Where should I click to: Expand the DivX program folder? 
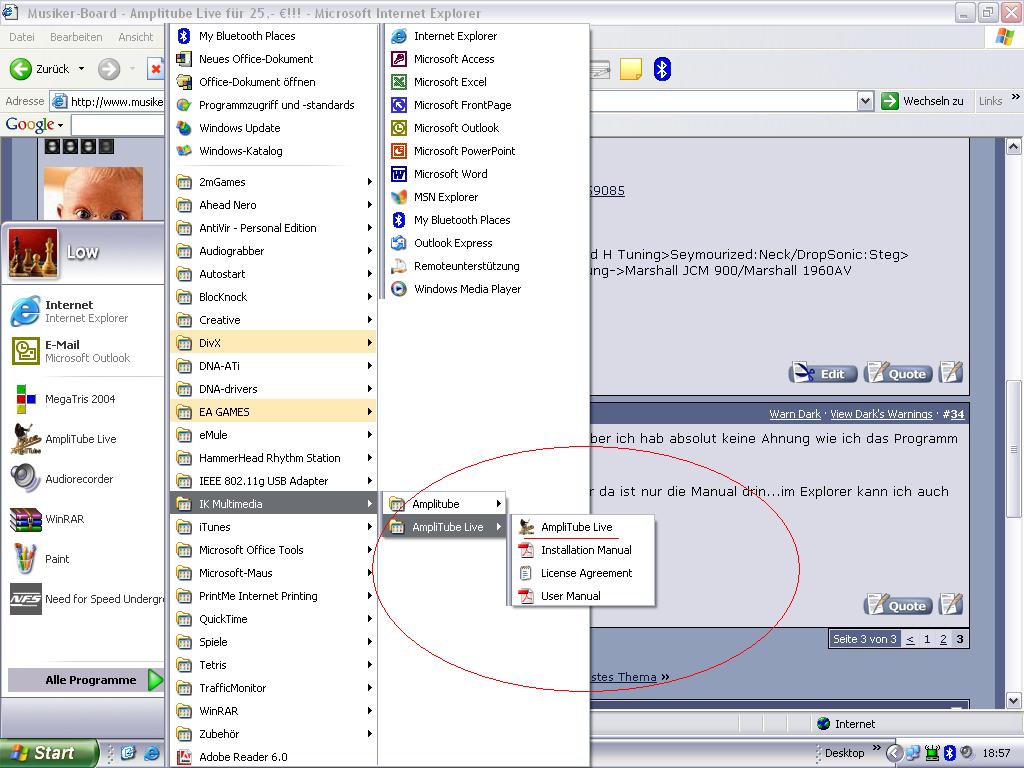click(x=274, y=343)
